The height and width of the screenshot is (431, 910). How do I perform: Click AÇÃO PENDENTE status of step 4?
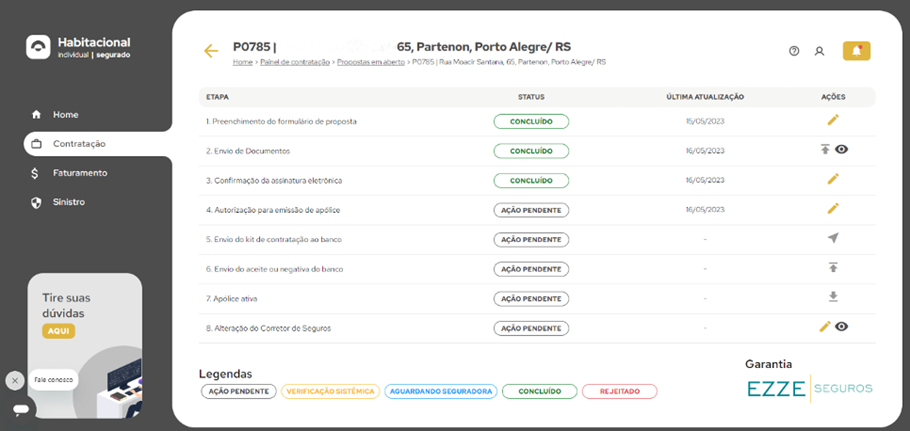tap(531, 210)
